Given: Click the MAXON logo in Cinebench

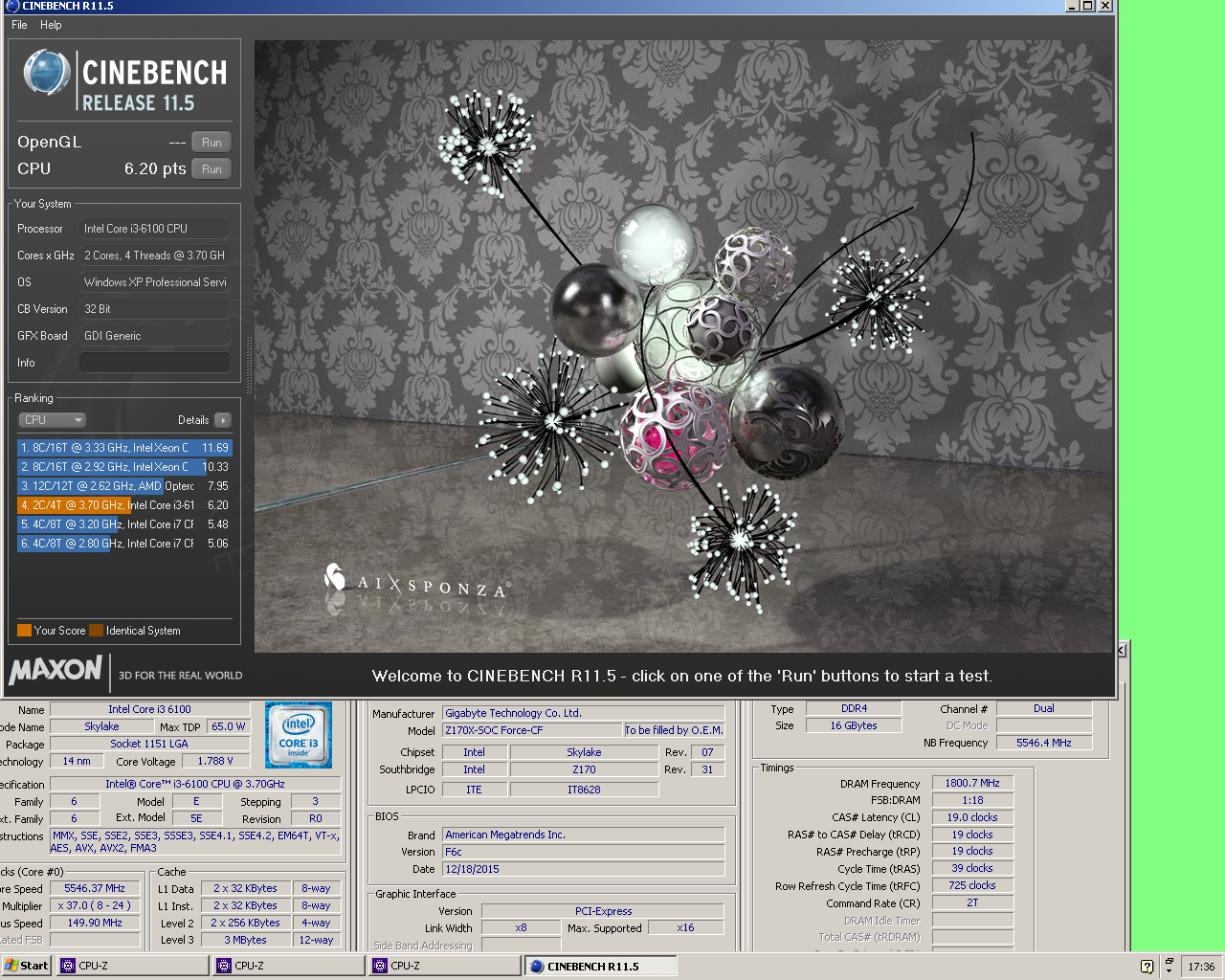Looking at the screenshot, I should tap(56, 670).
